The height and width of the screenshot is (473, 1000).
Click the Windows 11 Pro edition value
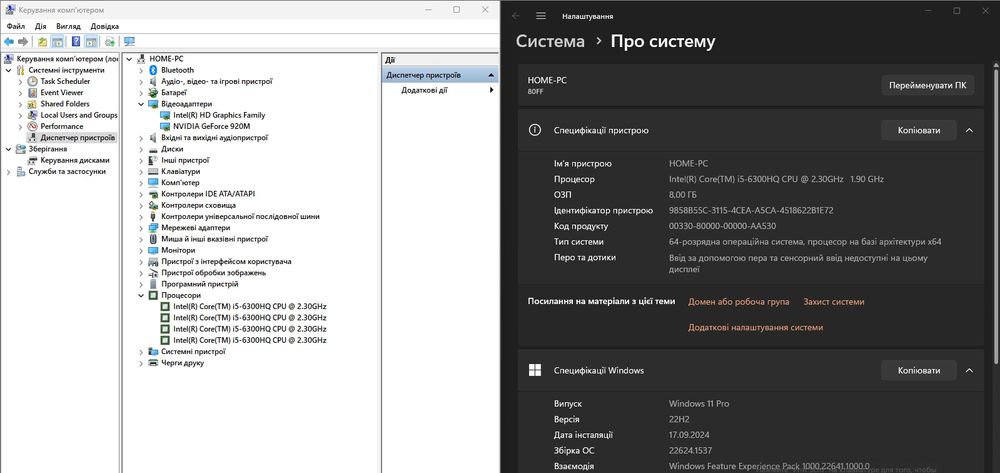pyautogui.click(x=699, y=404)
